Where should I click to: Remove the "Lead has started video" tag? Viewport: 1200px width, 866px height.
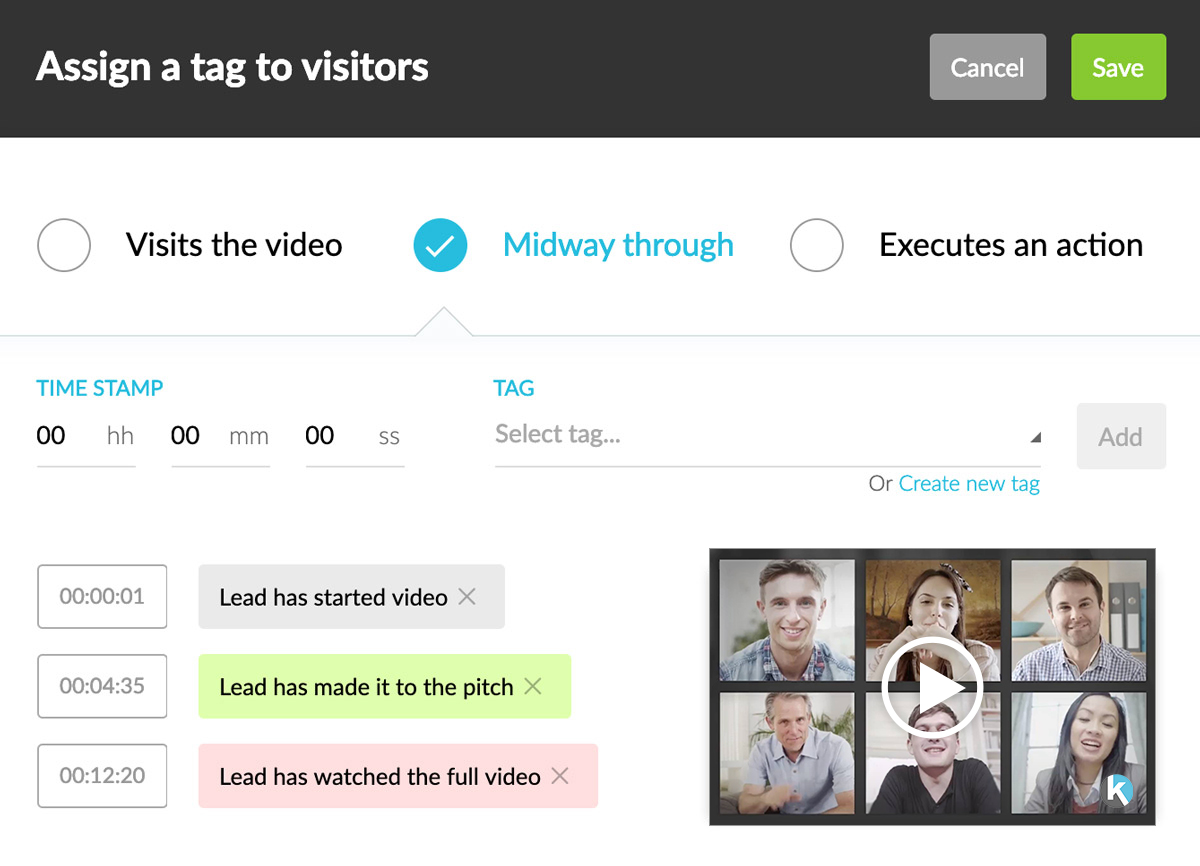coord(467,597)
